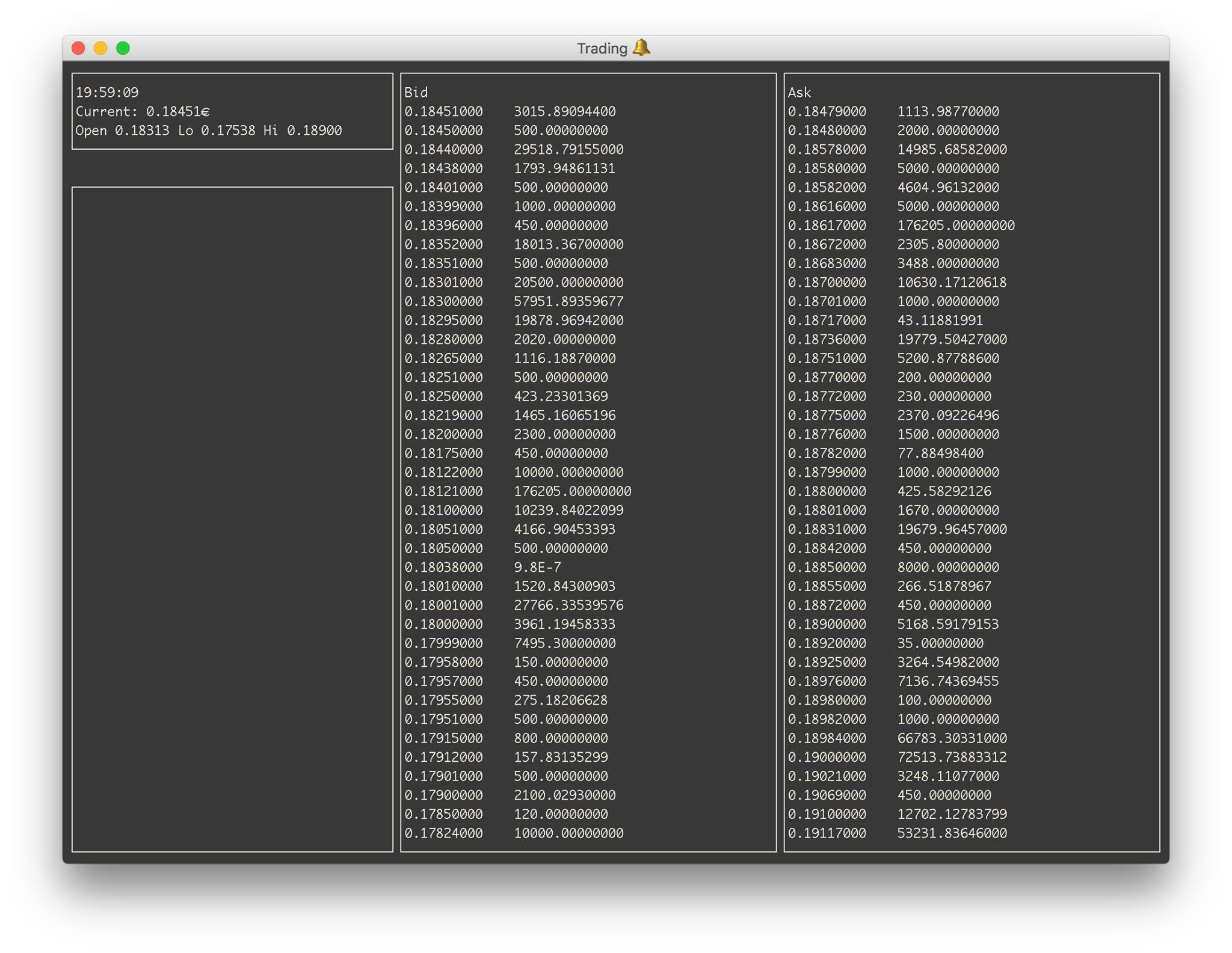Select bid price 0.17915000
1232x953 pixels.
click(x=443, y=738)
